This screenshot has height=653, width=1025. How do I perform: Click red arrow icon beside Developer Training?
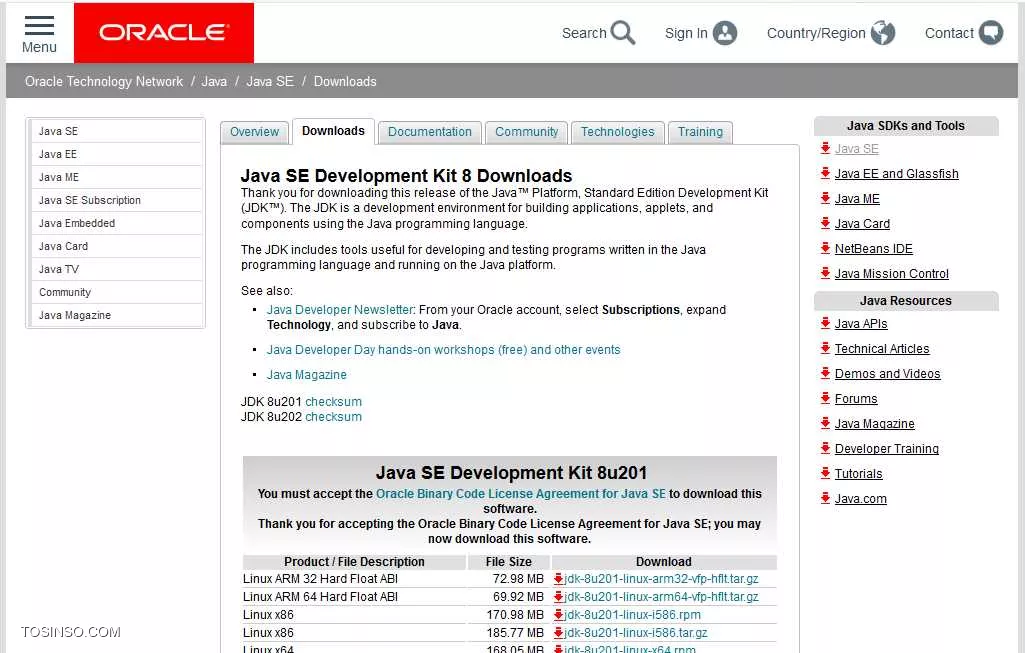826,448
